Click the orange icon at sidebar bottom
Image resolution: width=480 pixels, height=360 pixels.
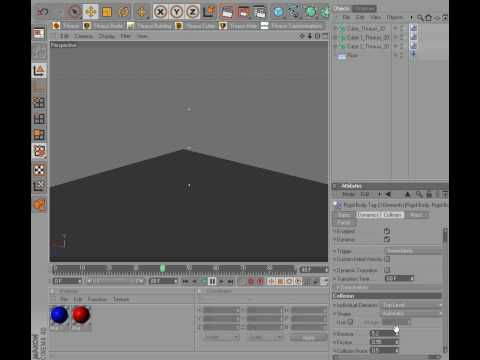pyautogui.click(x=39, y=205)
